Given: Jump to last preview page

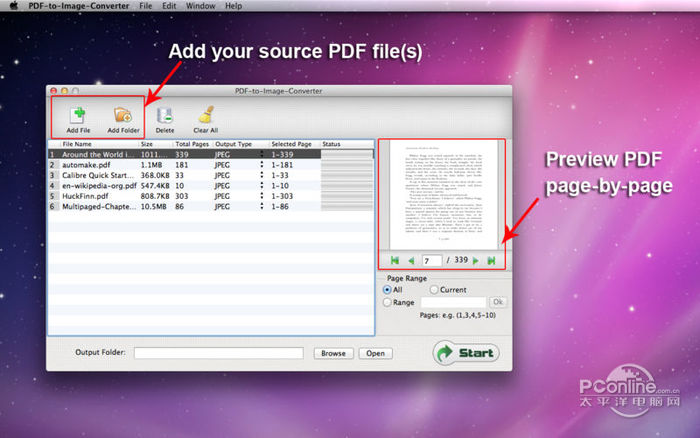Looking at the screenshot, I should click(x=492, y=260).
